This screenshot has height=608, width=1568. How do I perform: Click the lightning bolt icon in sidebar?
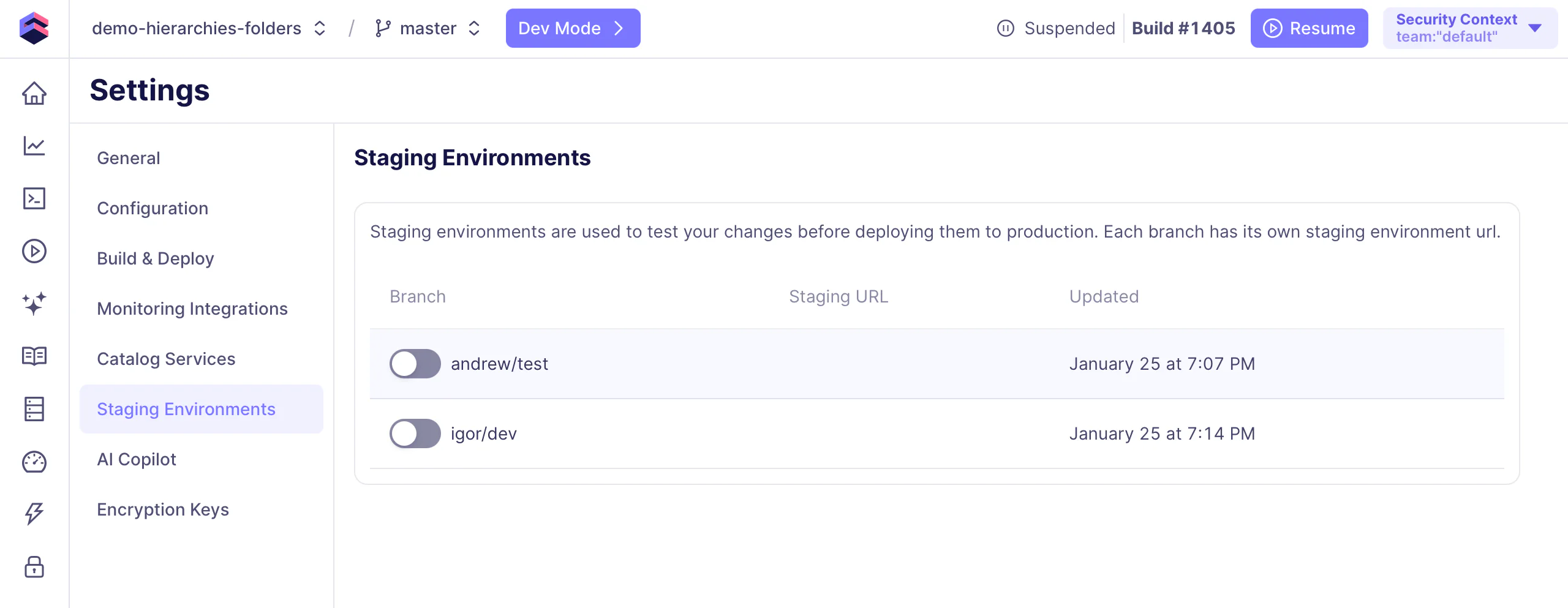coord(34,514)
